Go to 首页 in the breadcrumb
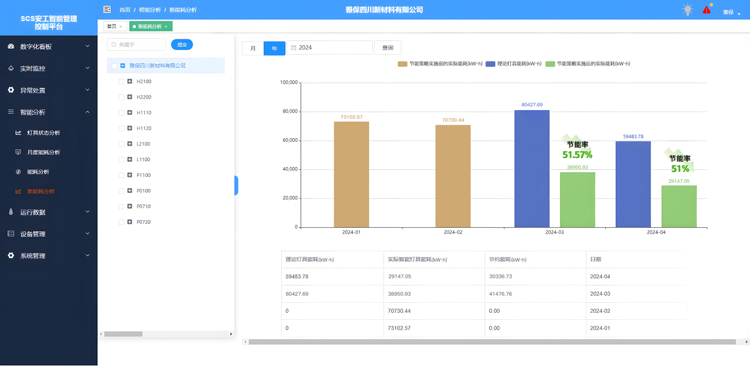 124,10
